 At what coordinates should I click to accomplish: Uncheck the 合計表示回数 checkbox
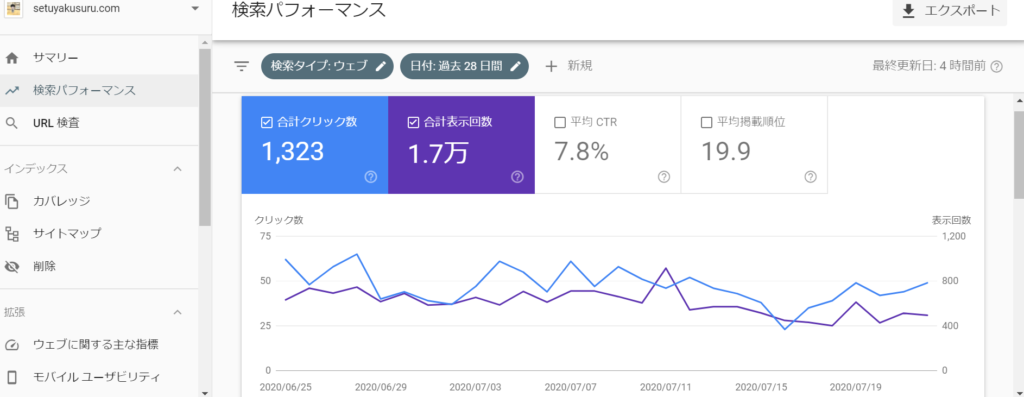412,121
